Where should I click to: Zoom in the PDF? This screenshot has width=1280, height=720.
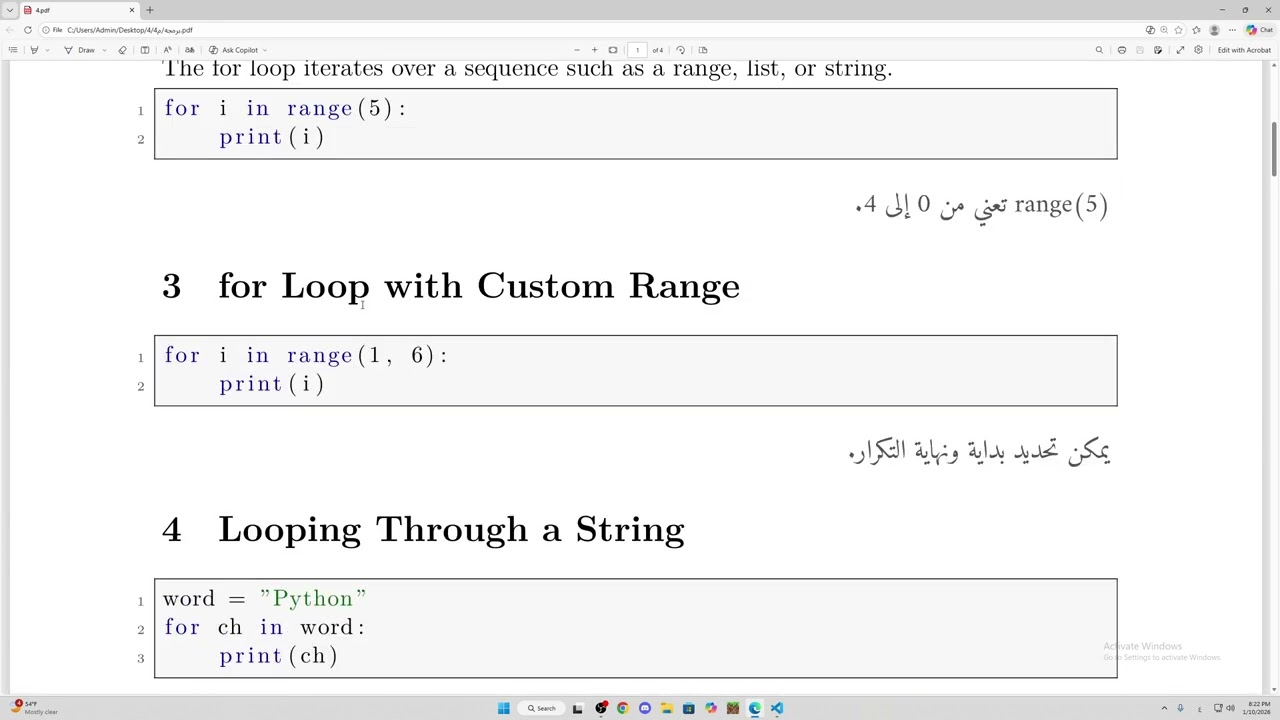coord(594,50)
